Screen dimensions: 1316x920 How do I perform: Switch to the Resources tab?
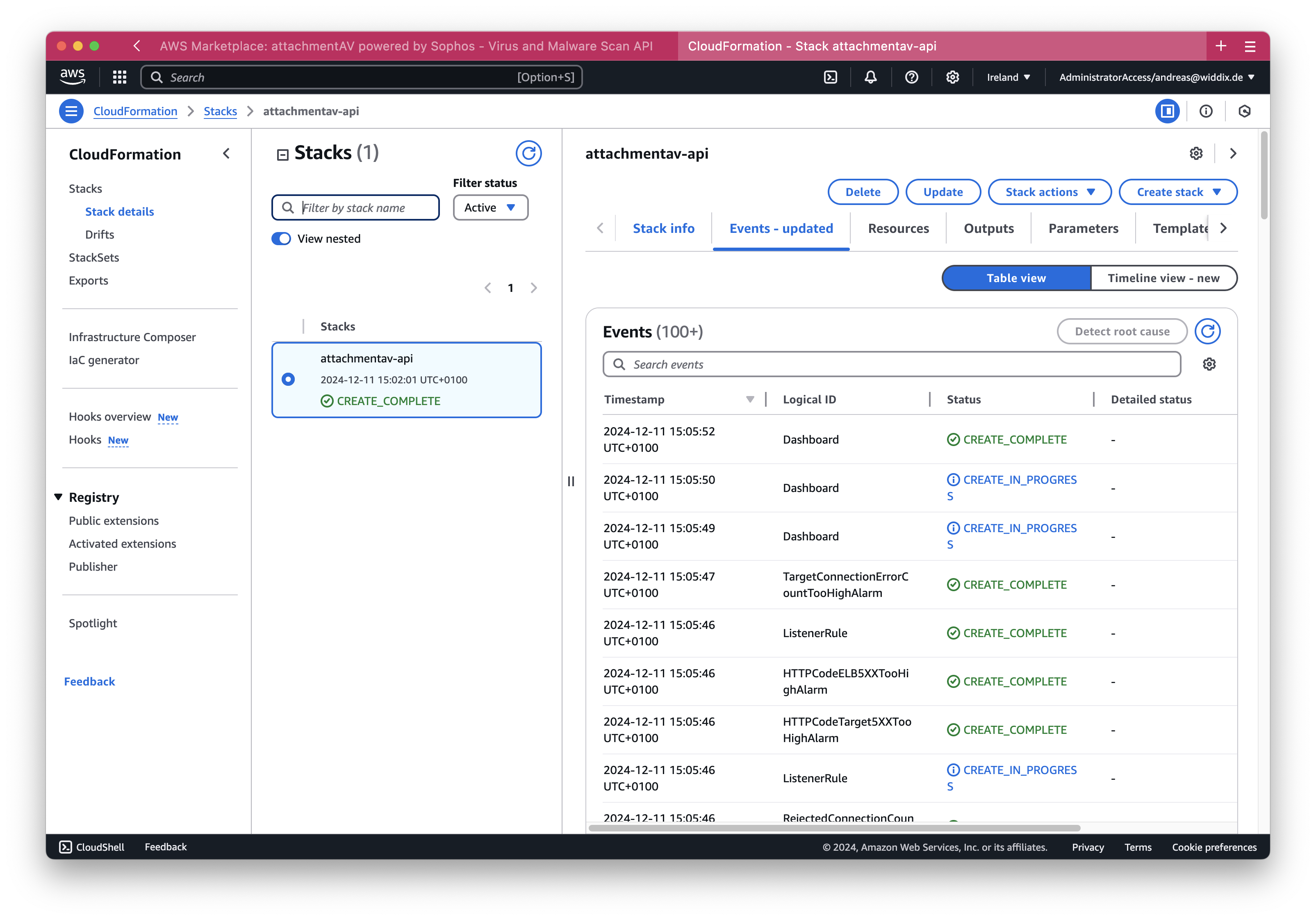(x=898, y=228)
